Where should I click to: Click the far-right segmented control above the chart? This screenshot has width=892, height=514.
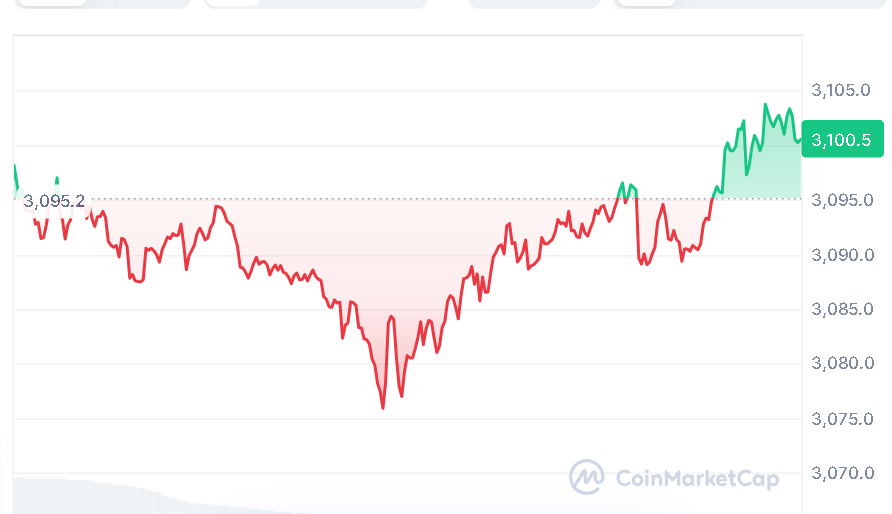coord(715,3)
